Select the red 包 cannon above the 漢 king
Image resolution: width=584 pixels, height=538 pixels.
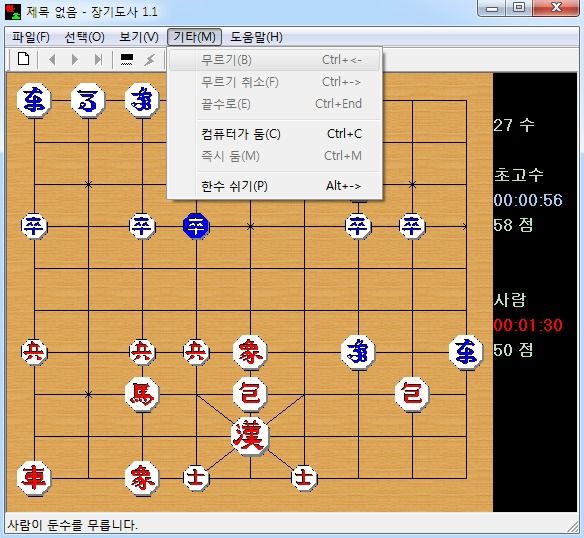[250, 394]
